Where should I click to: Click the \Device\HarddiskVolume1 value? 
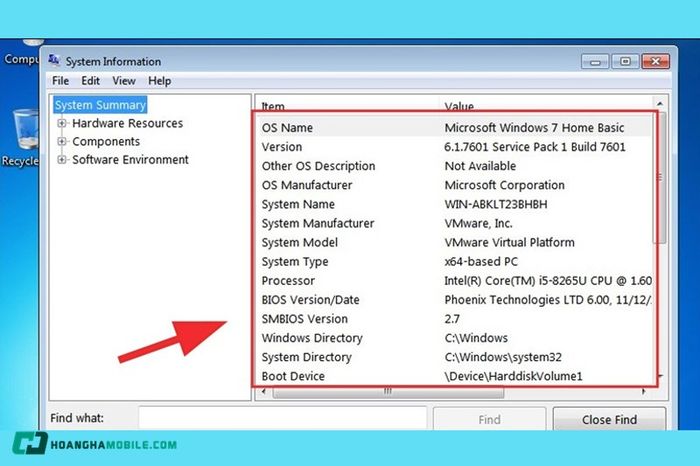[513, 376]
